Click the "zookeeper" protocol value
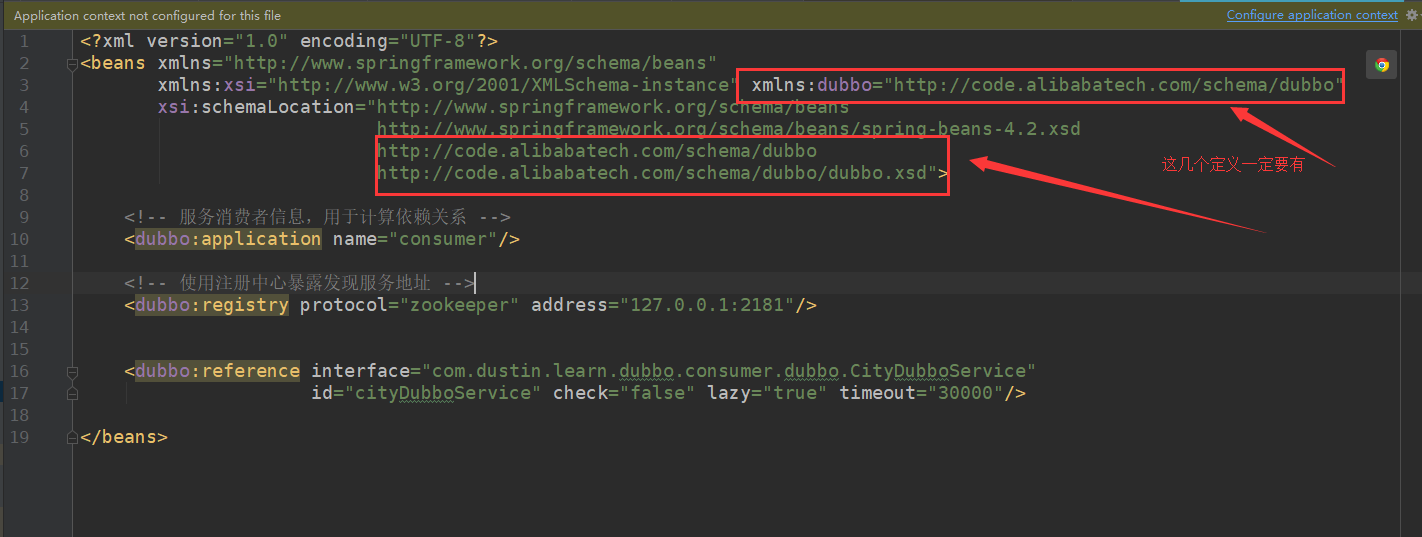The image size is (1422, 537). tap(459, 305)
